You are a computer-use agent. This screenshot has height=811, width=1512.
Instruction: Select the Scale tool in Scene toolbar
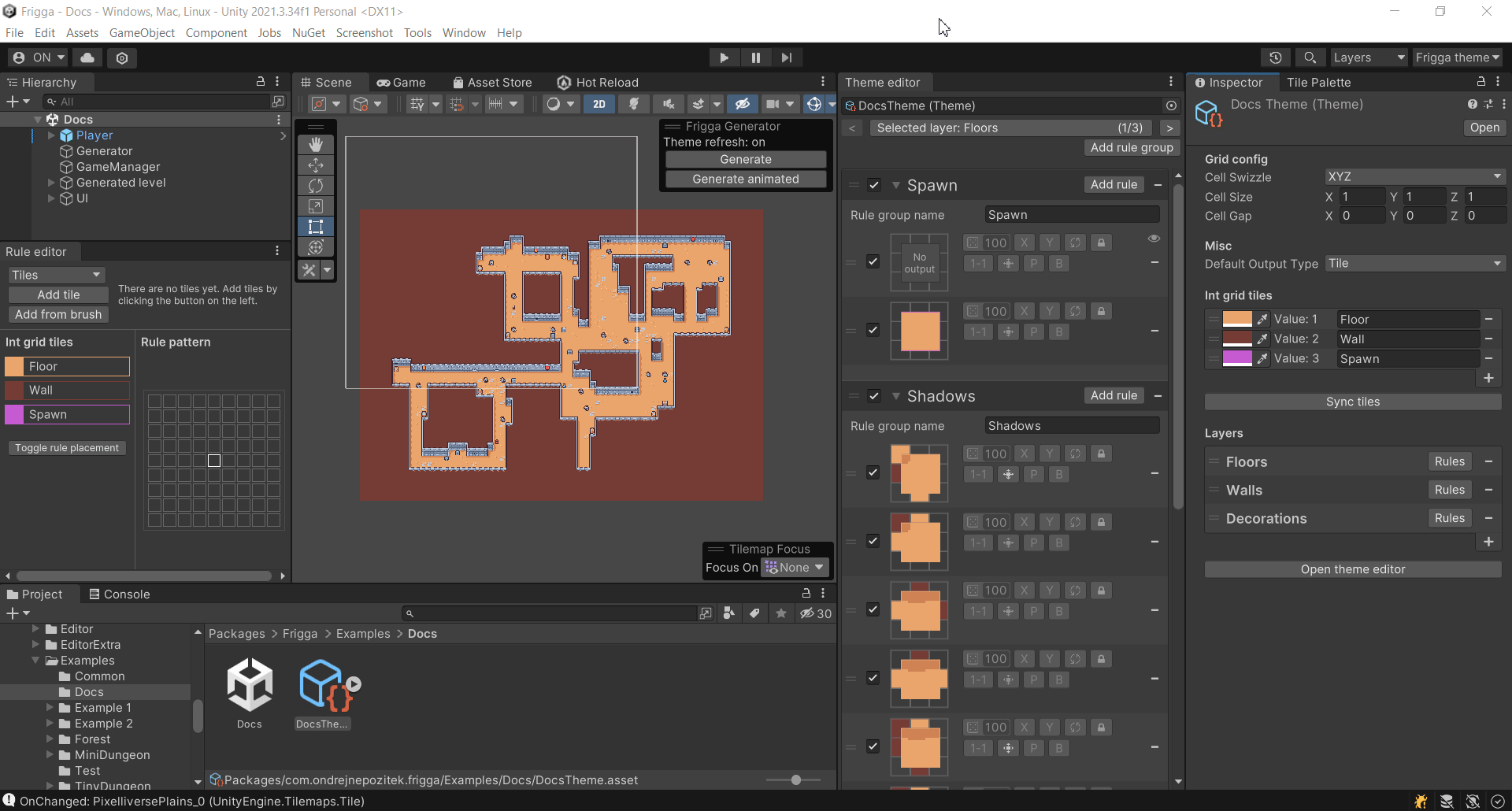coord(316,206)
